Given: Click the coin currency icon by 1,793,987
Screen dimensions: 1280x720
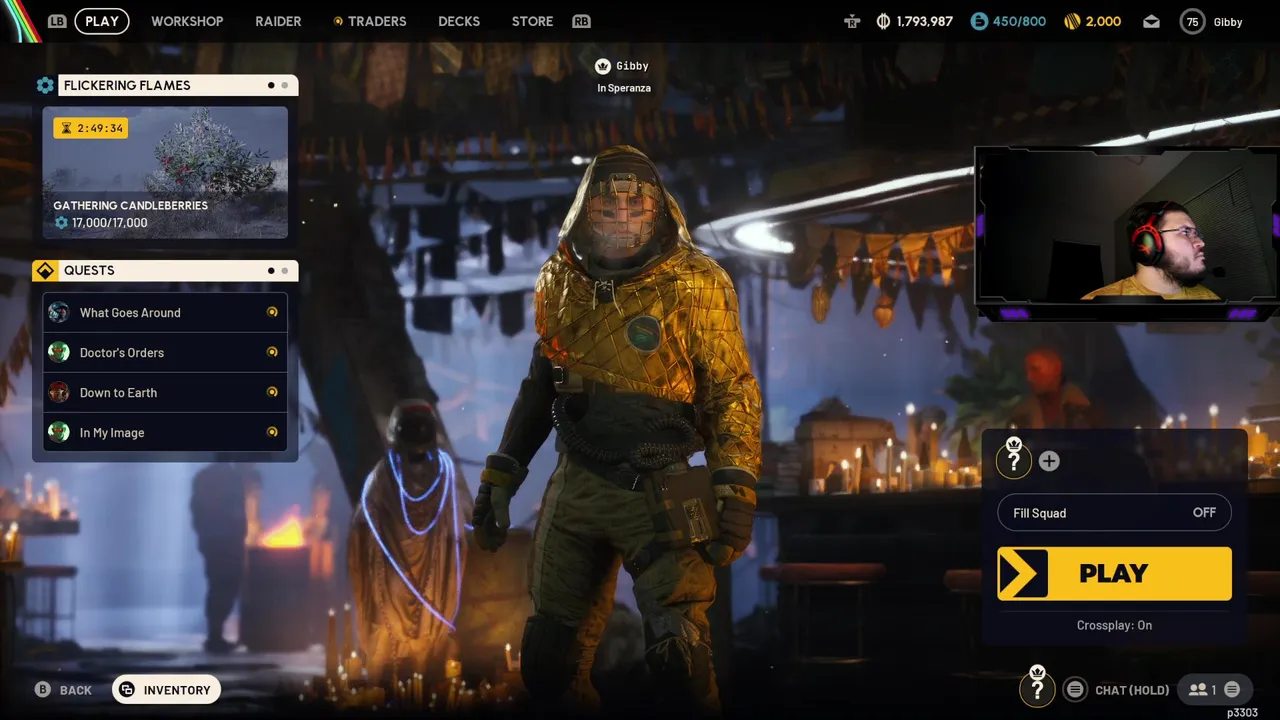Looking at the screenshot, I should click(883, 21).
